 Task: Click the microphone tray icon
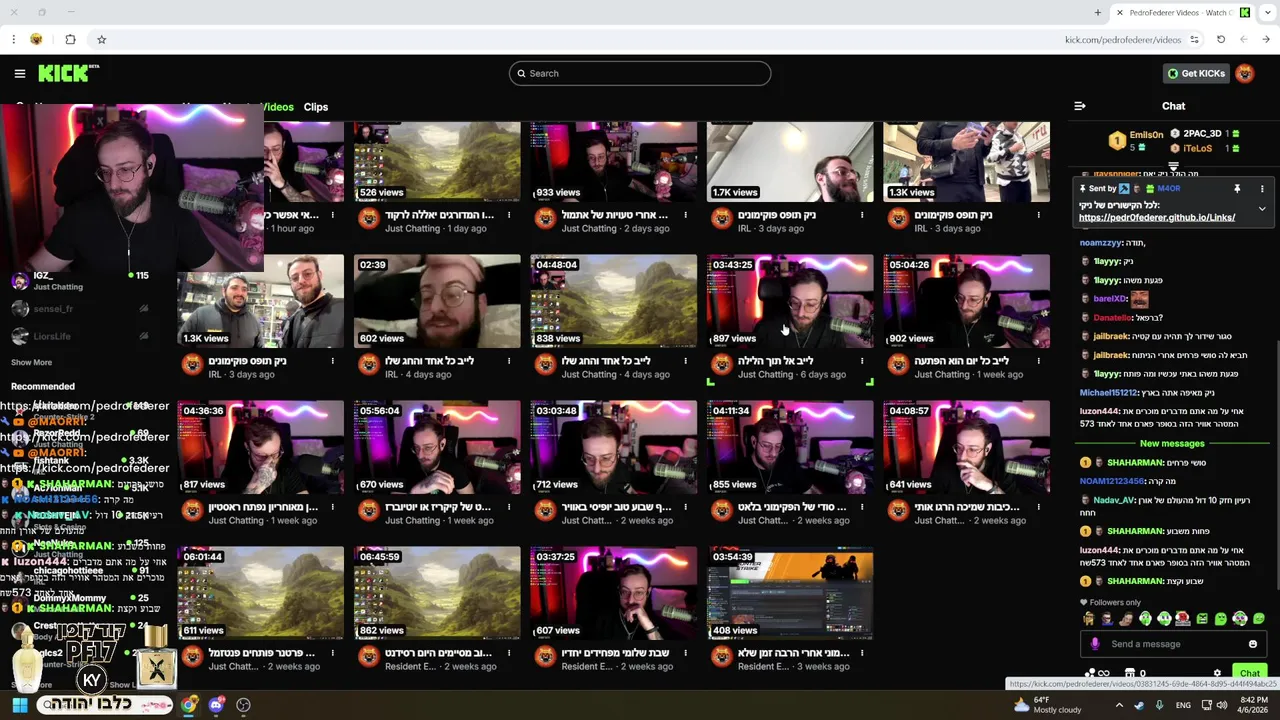coord(1159,705)
